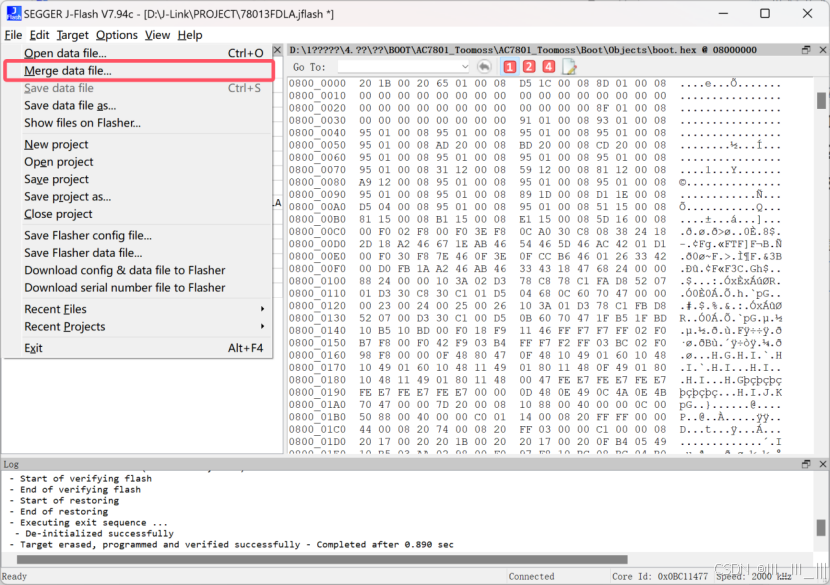The height and width of the screenshot is (585, 830).
Task: Switch to 2-byte display width icon
Action: point(529,67)
